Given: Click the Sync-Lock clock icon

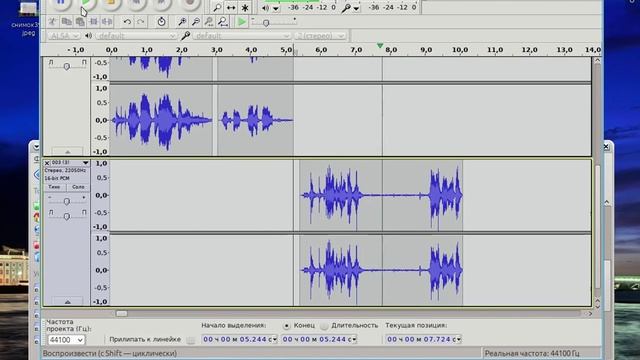Looking at the screenshot, I should click(x=162, y=21).
